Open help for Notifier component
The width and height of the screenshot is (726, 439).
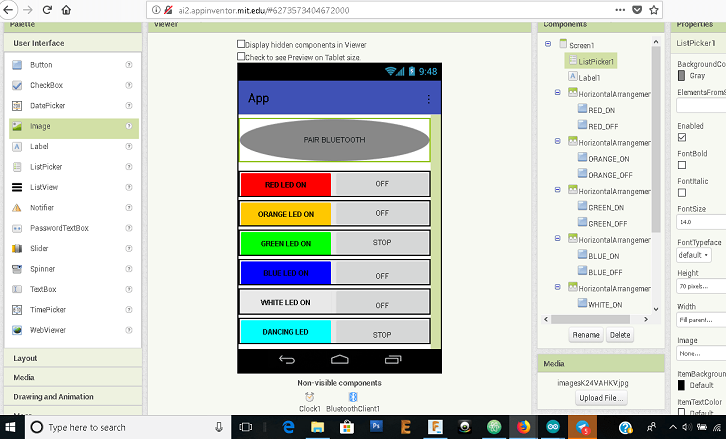point(129,207)
